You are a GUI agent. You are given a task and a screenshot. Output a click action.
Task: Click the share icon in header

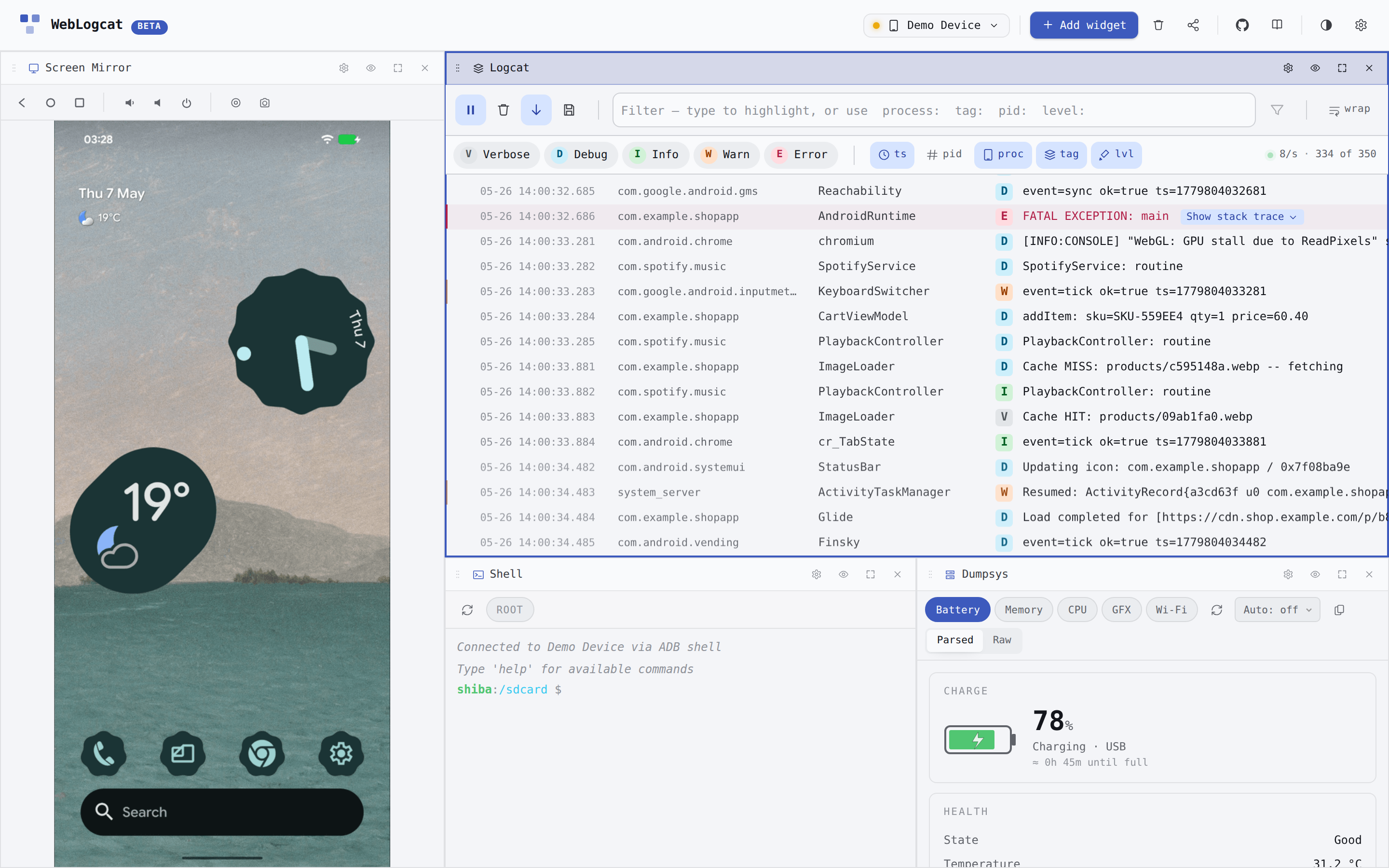click(x=1193, y=25)
